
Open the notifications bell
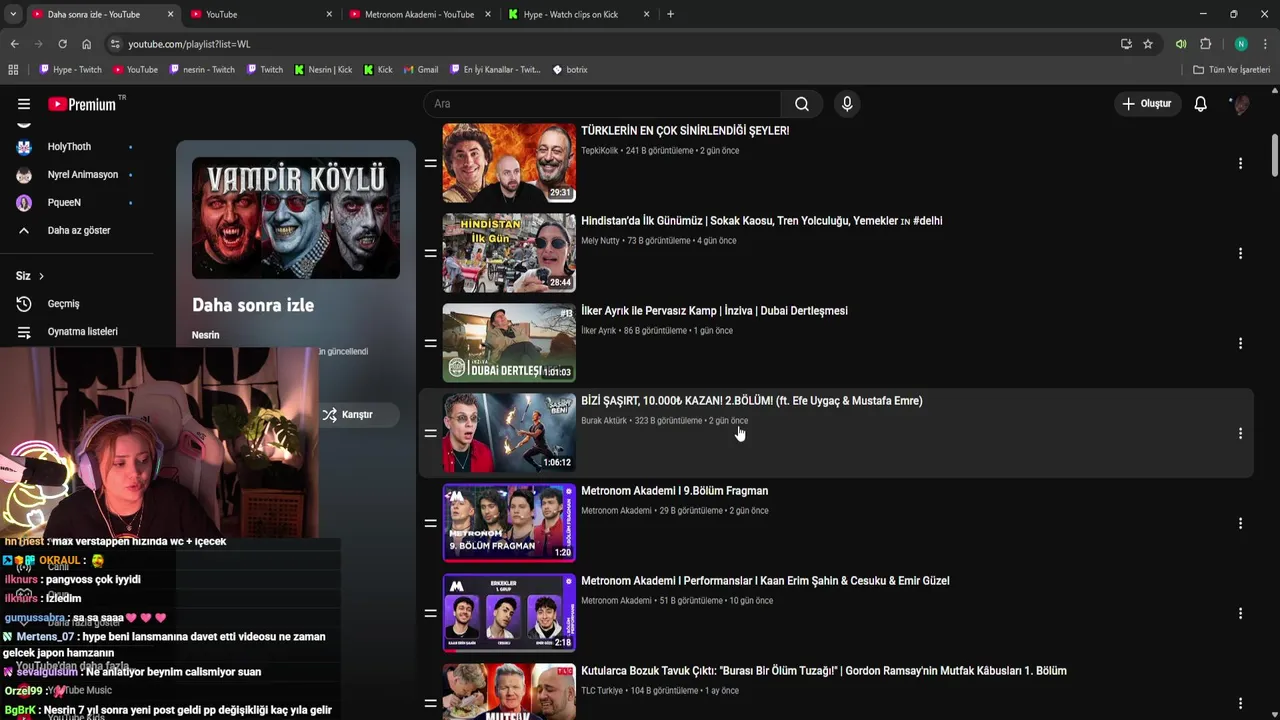coord(1200,104)
